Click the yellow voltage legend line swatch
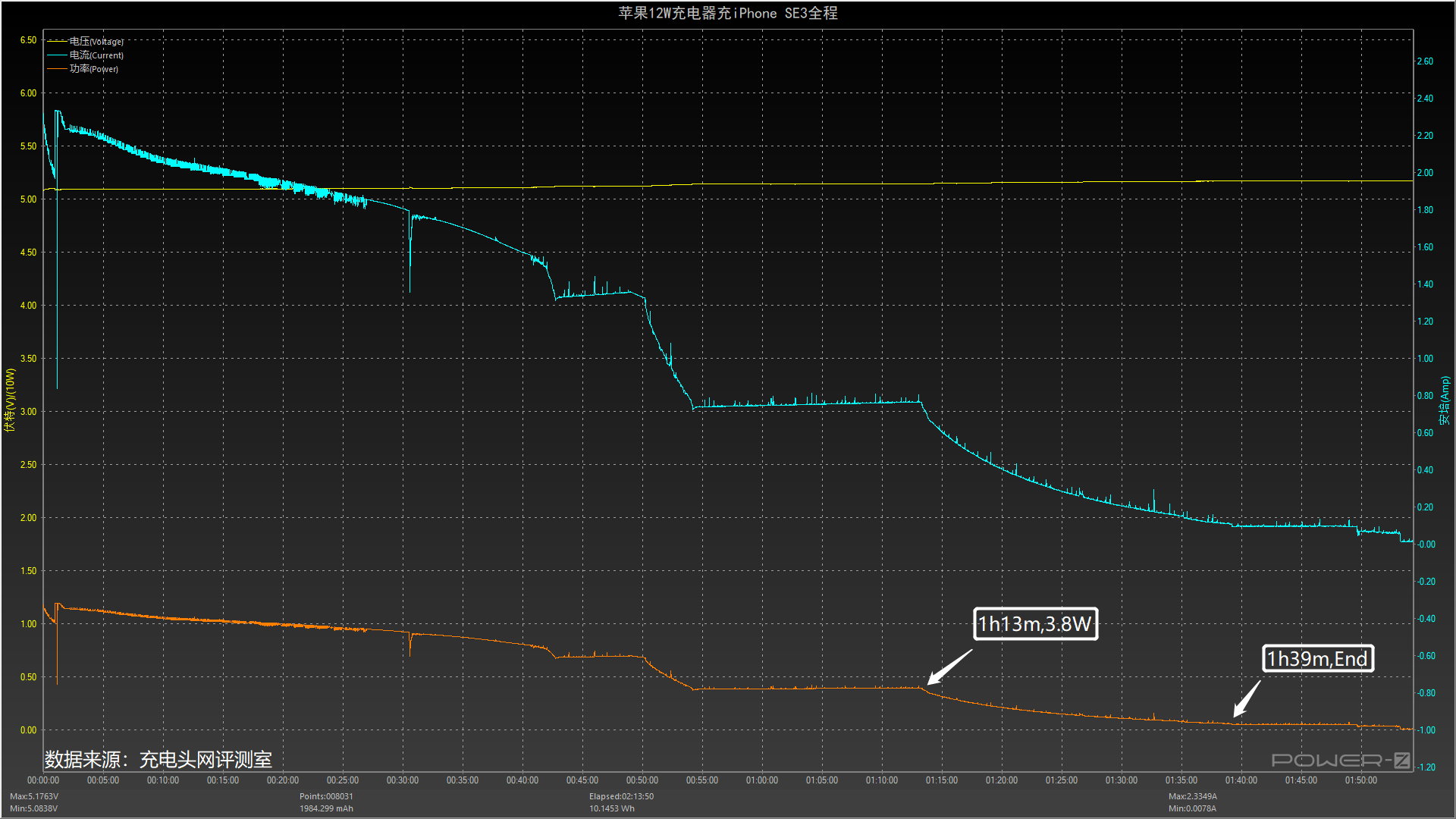 point(58,42)
